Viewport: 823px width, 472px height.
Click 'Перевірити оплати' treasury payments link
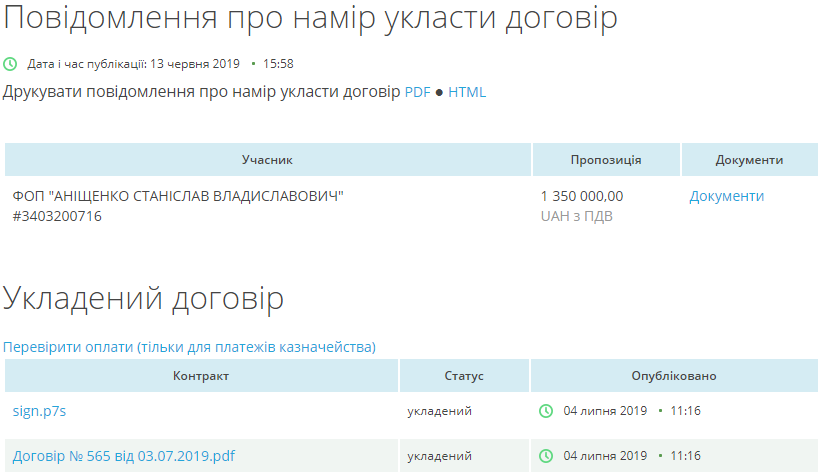[189, 347]
